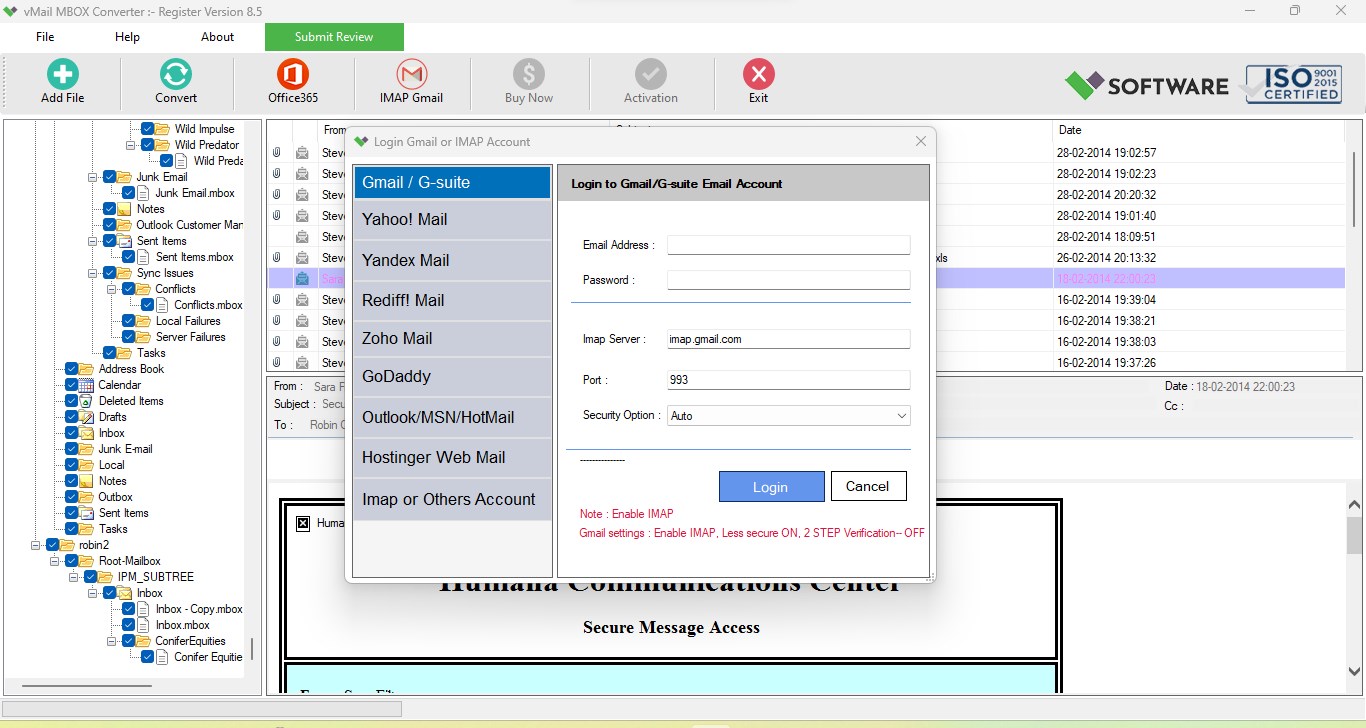The height and width of the screenshot is (728, 1366).
Task: Select Hostinger Web Mail option
Action: [x=451, y=458]
